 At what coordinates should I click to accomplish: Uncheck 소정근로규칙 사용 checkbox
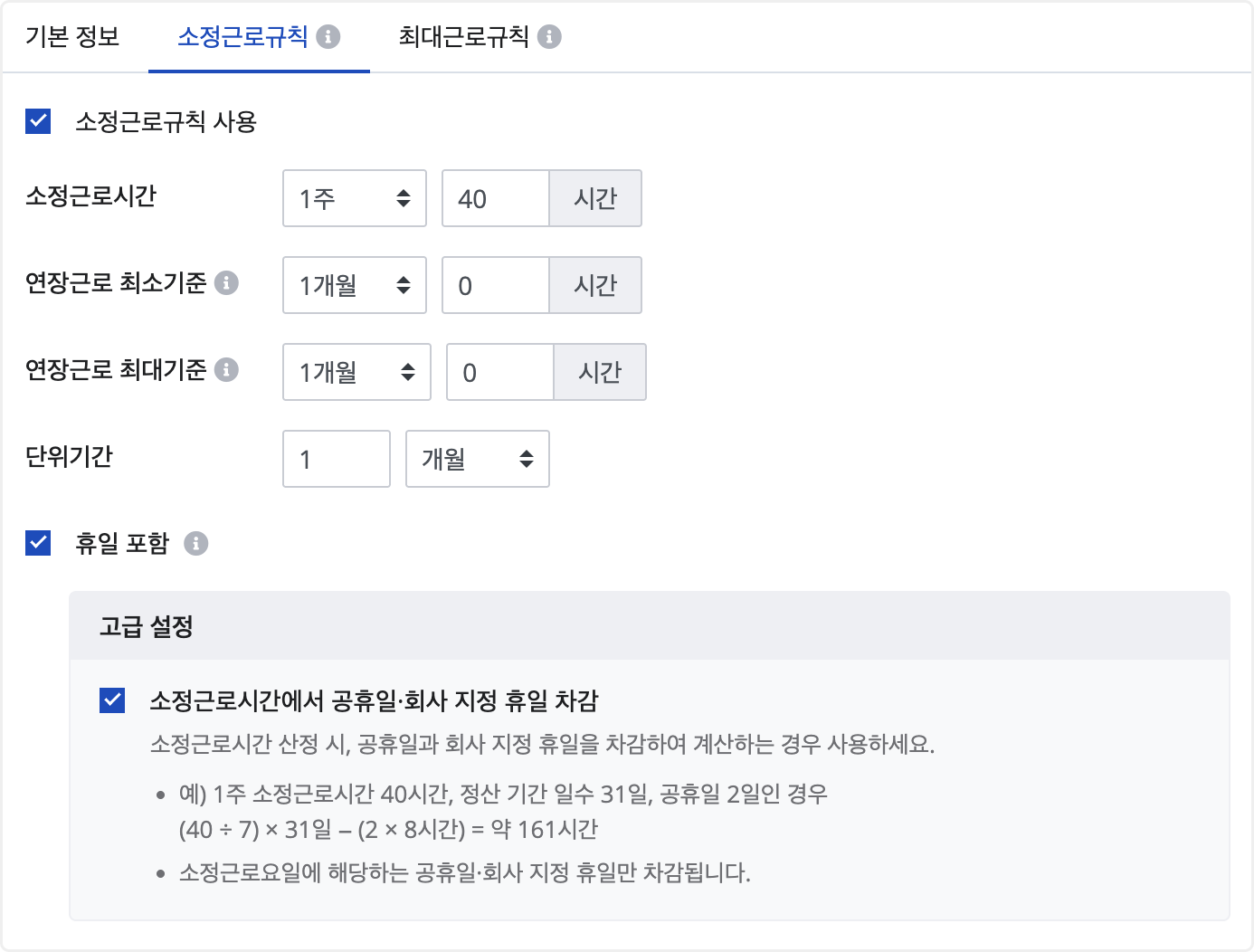click(38, 121)
